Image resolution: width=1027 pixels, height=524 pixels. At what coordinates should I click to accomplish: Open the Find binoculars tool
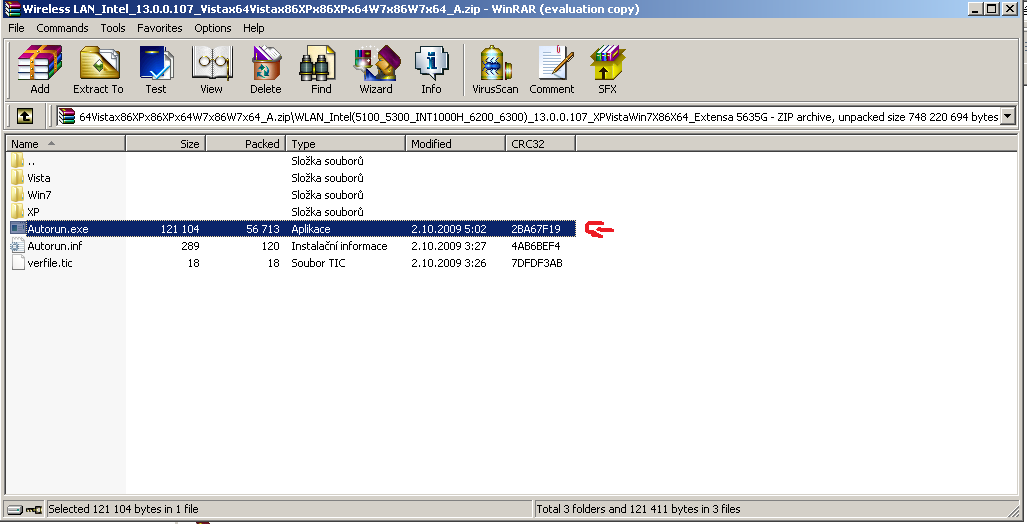[x=321, y=70]
